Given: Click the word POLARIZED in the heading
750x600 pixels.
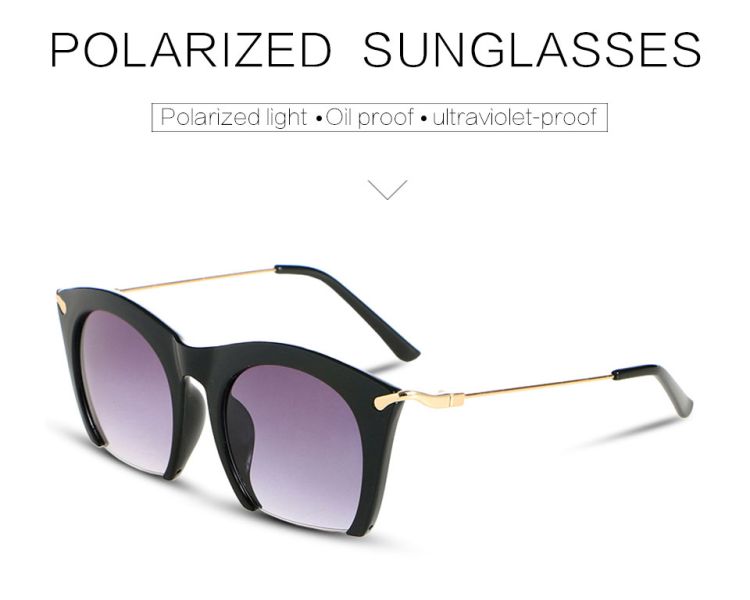Looking at the screenshot, I should 190,50.
